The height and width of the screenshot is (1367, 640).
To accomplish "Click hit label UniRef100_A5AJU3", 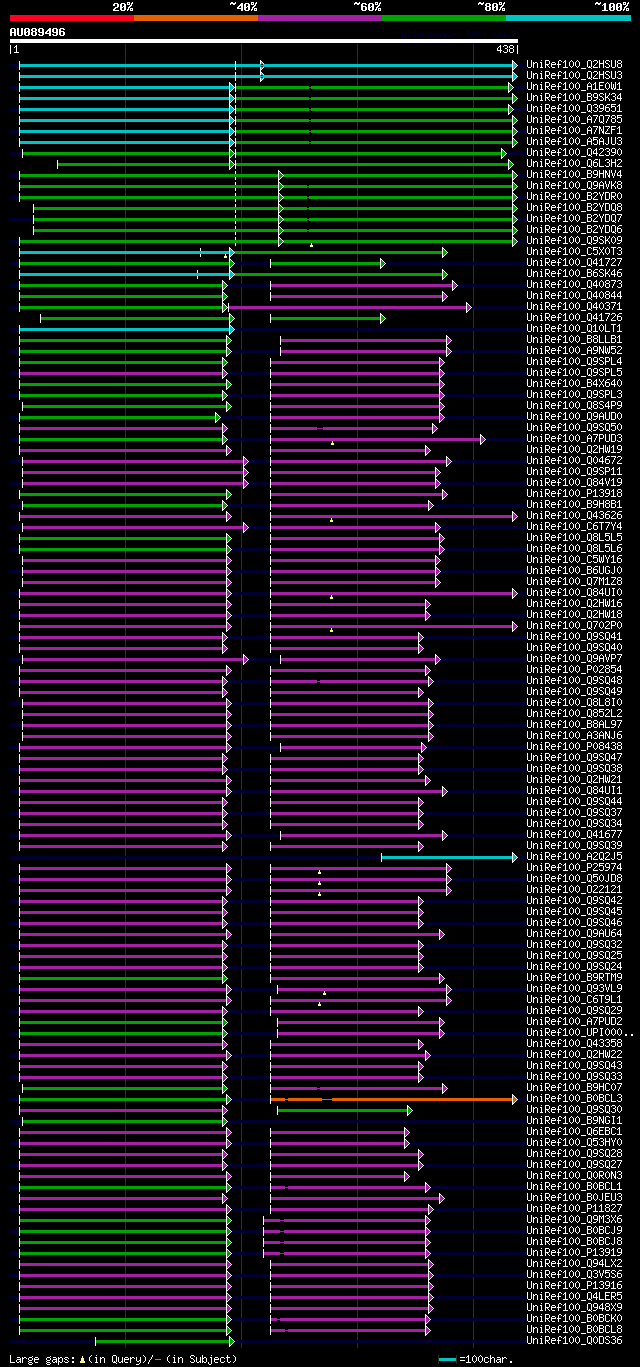I will click(574, 141).
